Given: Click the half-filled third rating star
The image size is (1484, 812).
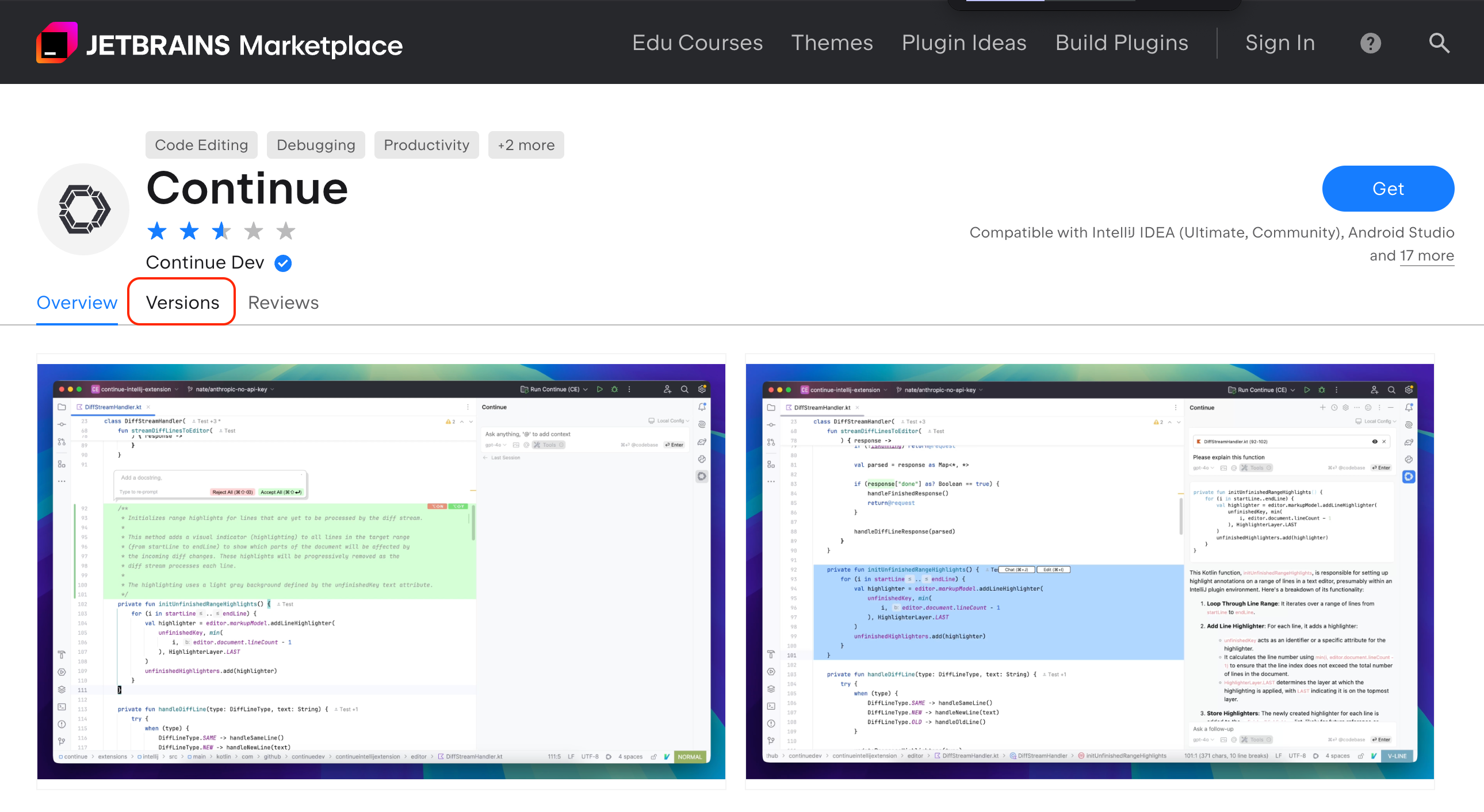Looking at the screenshot, I should click(221, 232).
